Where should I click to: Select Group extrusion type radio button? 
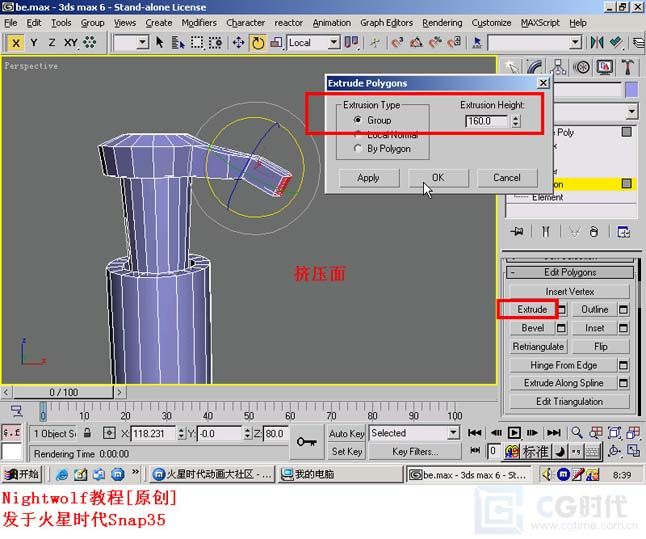pos(358,120)
